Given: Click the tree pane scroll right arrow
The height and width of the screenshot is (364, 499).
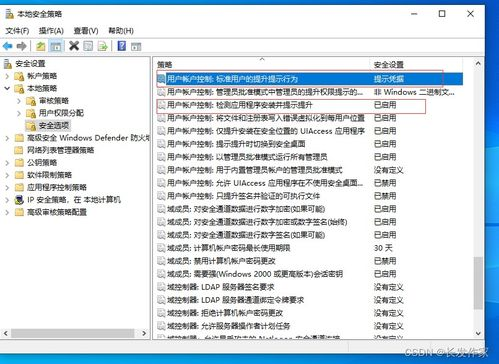Looking at the screenshot, I should click(x=144, y=333).
